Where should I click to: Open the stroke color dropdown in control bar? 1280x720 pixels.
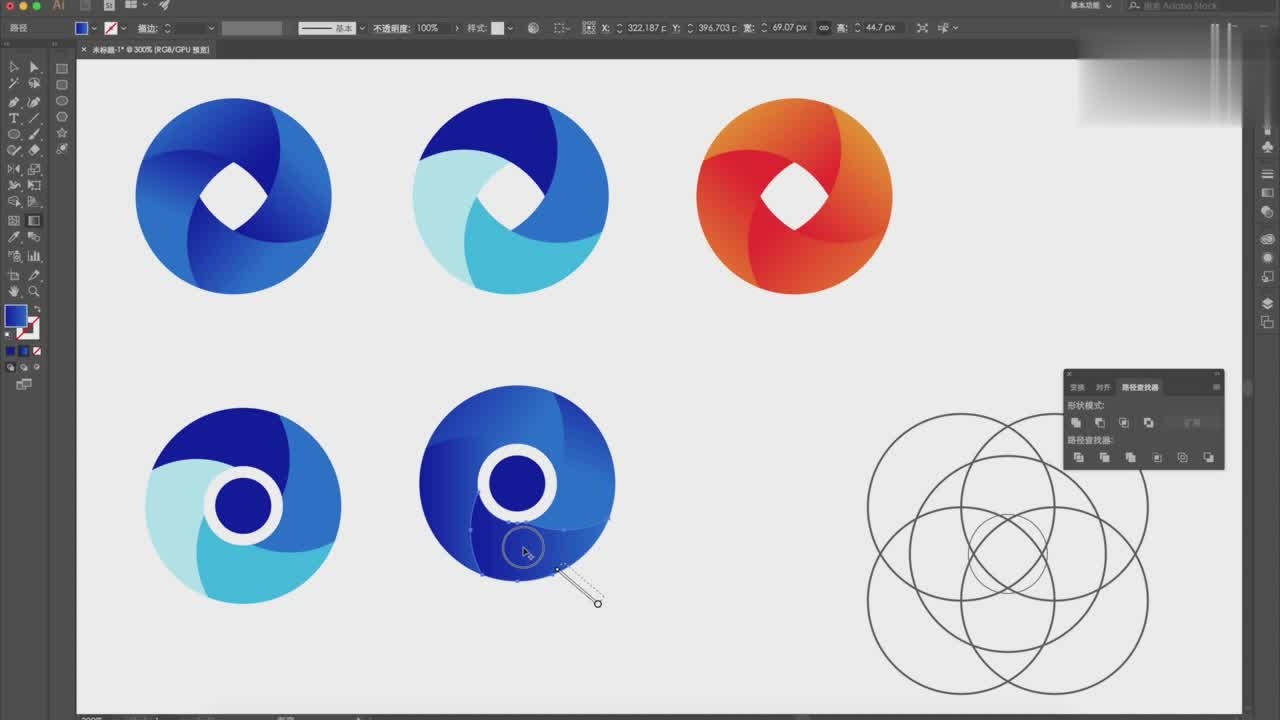[124, 28]
